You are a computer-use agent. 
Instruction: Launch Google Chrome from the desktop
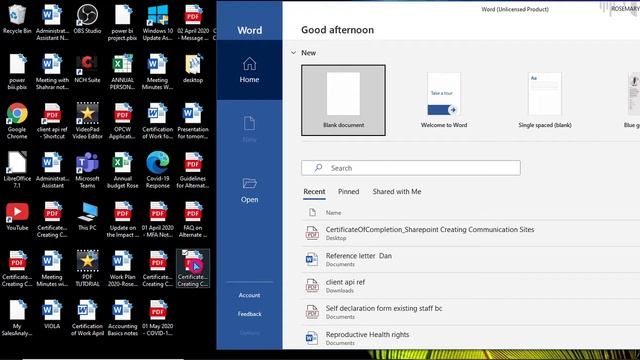coord(17,121)
